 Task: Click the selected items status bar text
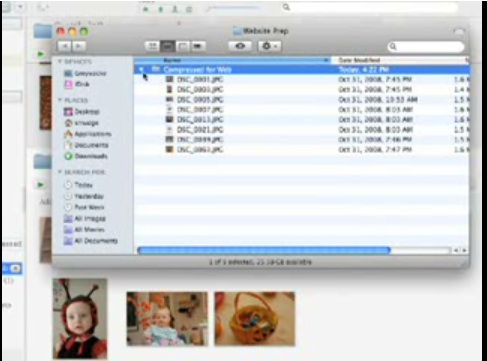coord(260,262)
